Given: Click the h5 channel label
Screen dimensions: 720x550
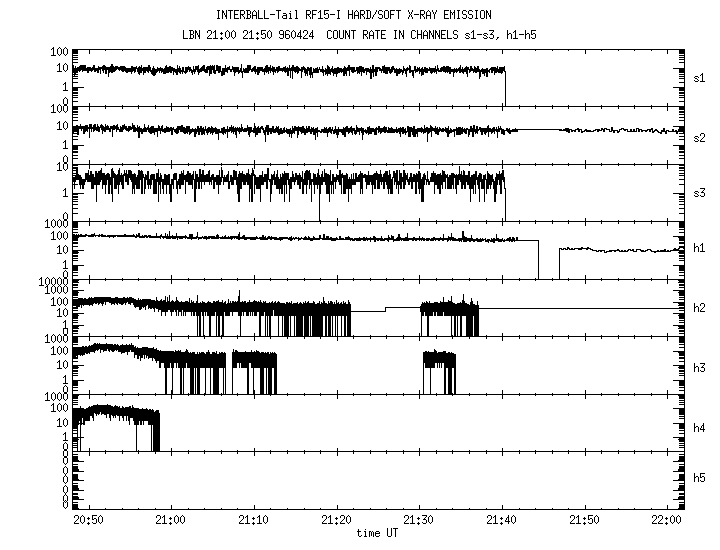Looking at the screenshot, I should (699, 481).
